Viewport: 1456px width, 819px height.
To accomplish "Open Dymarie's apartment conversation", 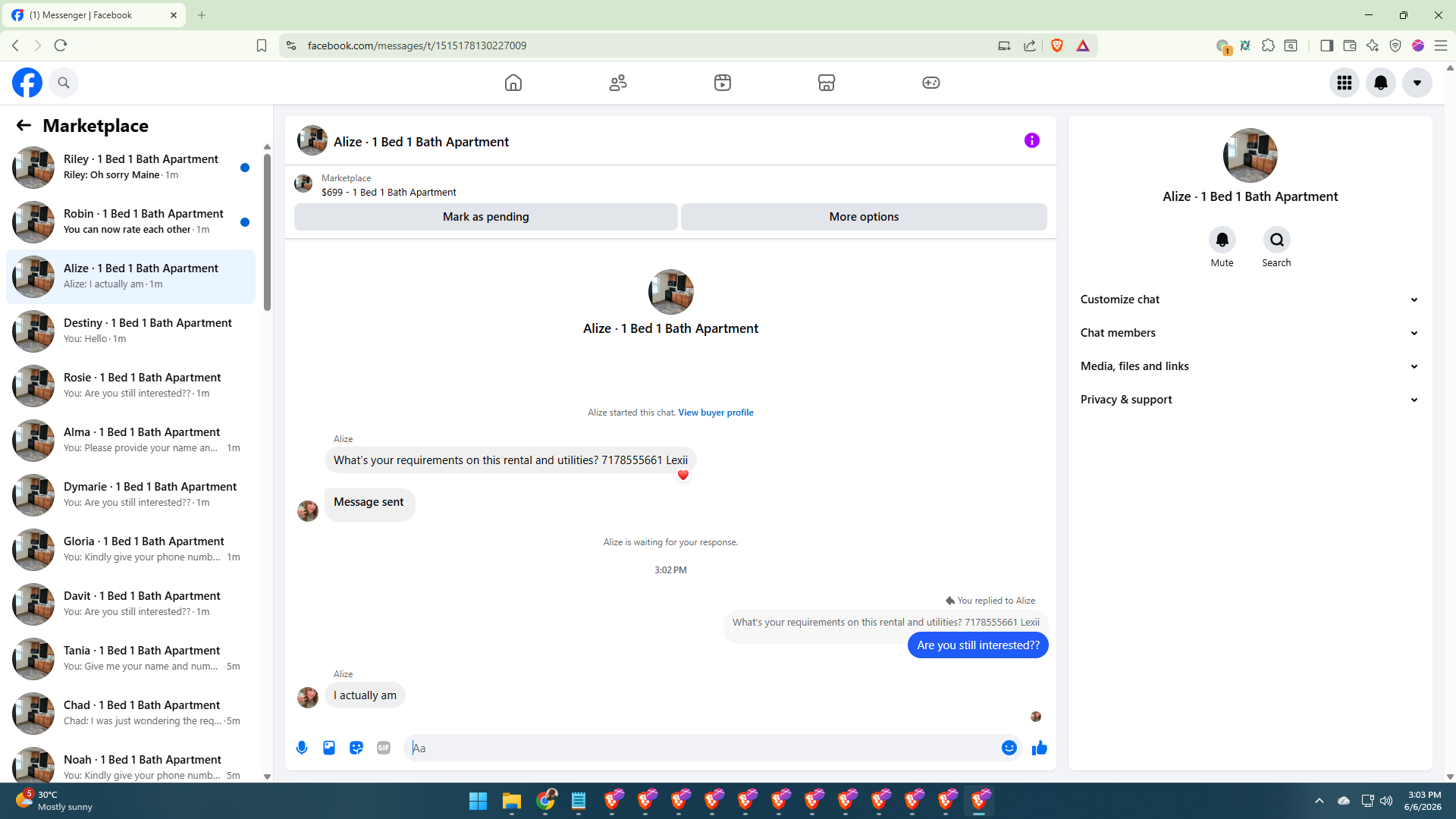I will pyautogui.click(x=130, y=495).
